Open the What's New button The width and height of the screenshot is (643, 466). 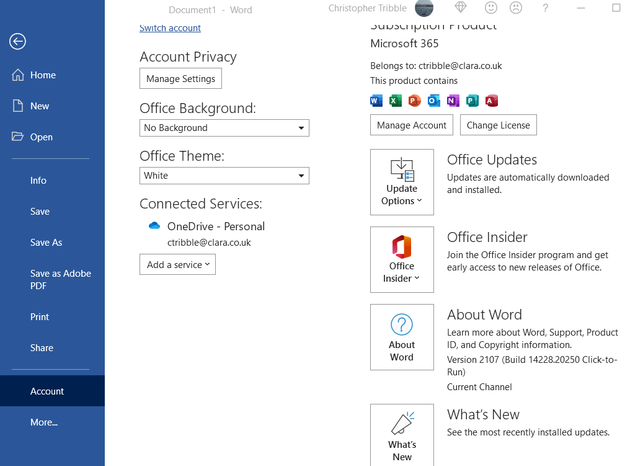pyautogui.click(x=402, y=435)
